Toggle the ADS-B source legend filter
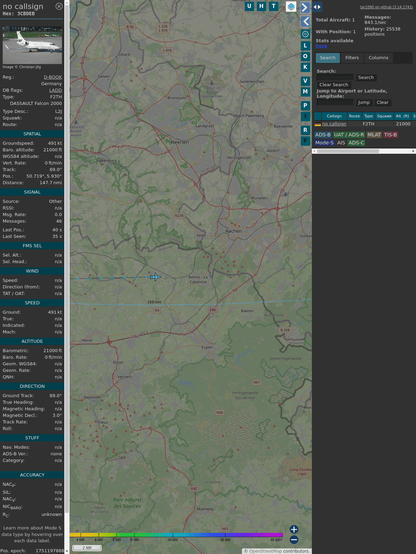 coord(323,135)
